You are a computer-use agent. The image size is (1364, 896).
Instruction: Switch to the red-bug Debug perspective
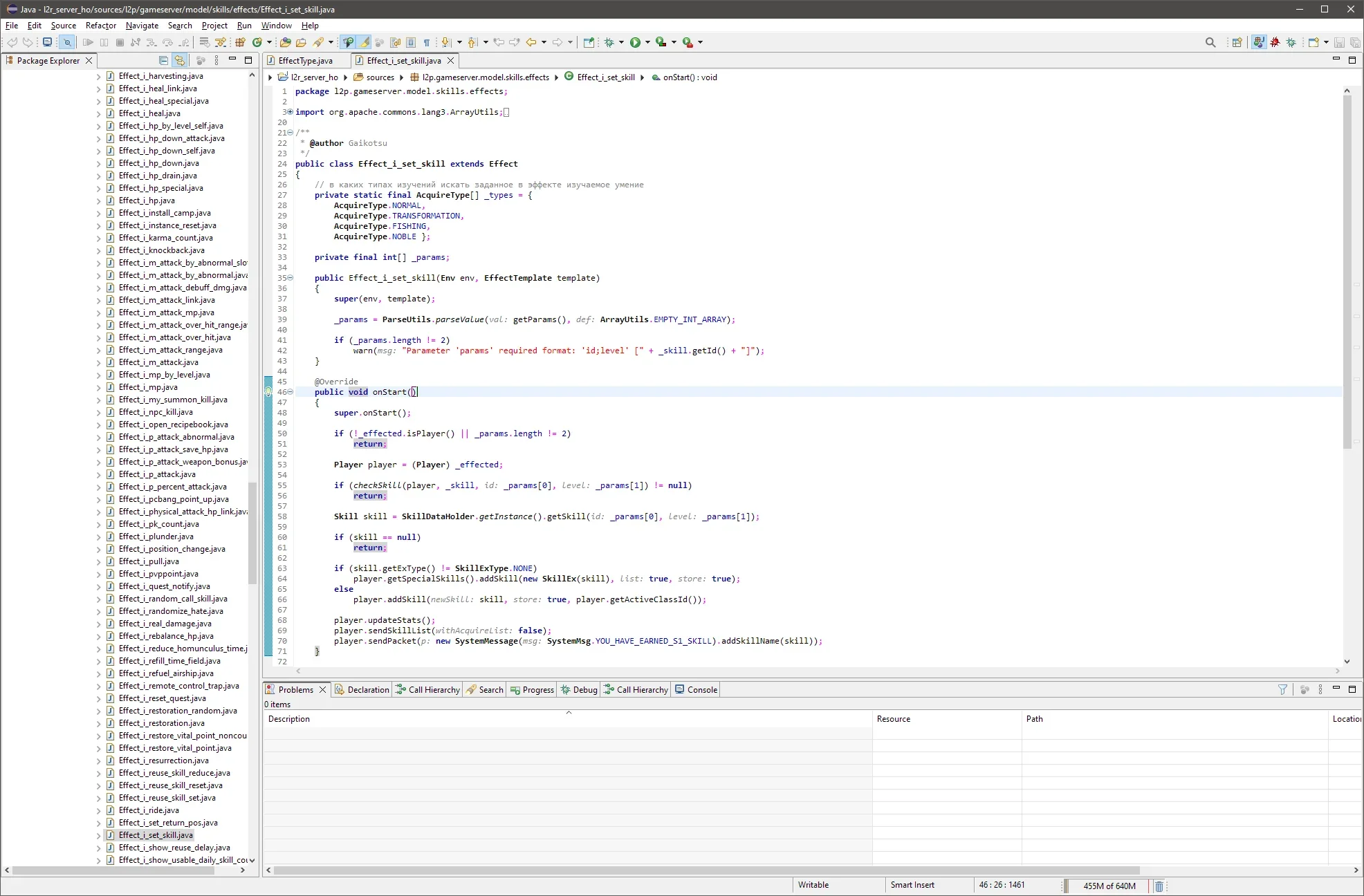[x=1275, y=42]
